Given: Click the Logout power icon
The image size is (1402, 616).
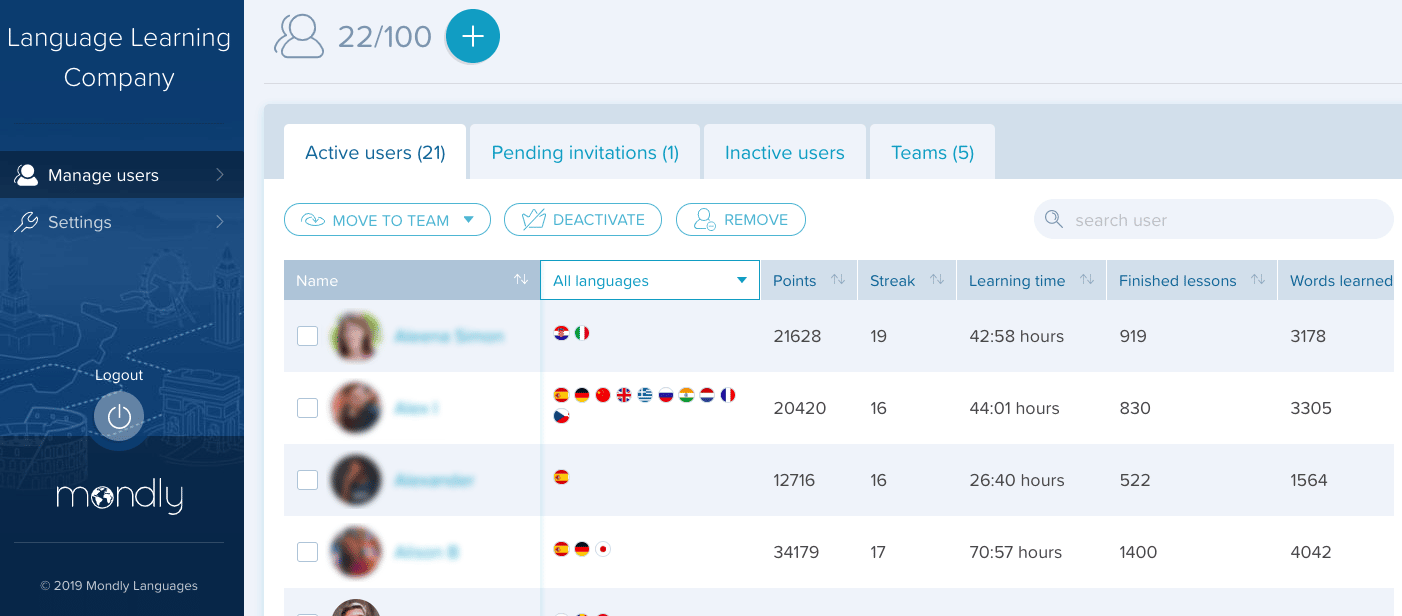Looking at the screenshot, I should click(x=119, y=415).
